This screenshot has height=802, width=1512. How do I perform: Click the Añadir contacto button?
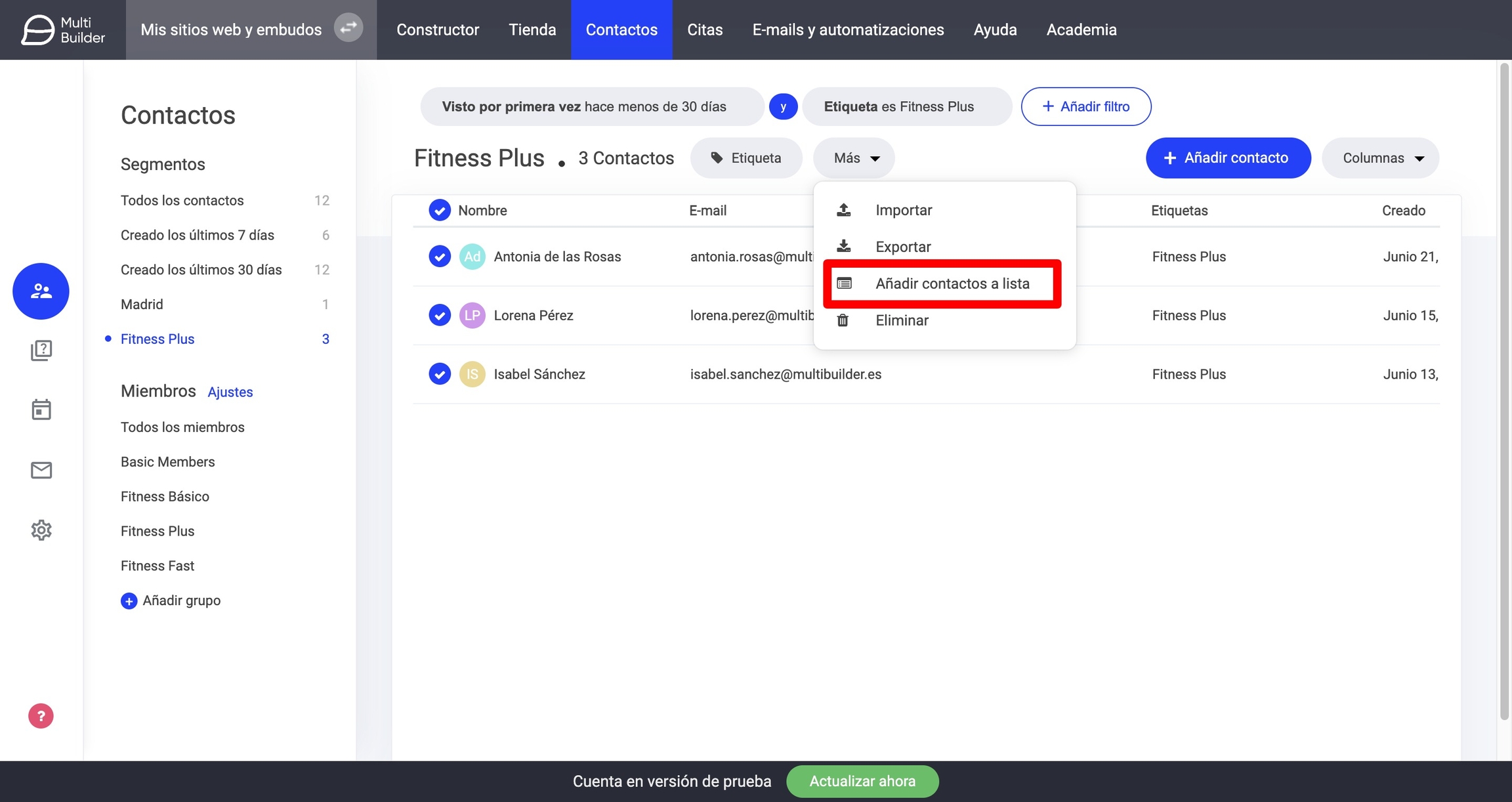pyautogui.click(x=1227, y=158)
